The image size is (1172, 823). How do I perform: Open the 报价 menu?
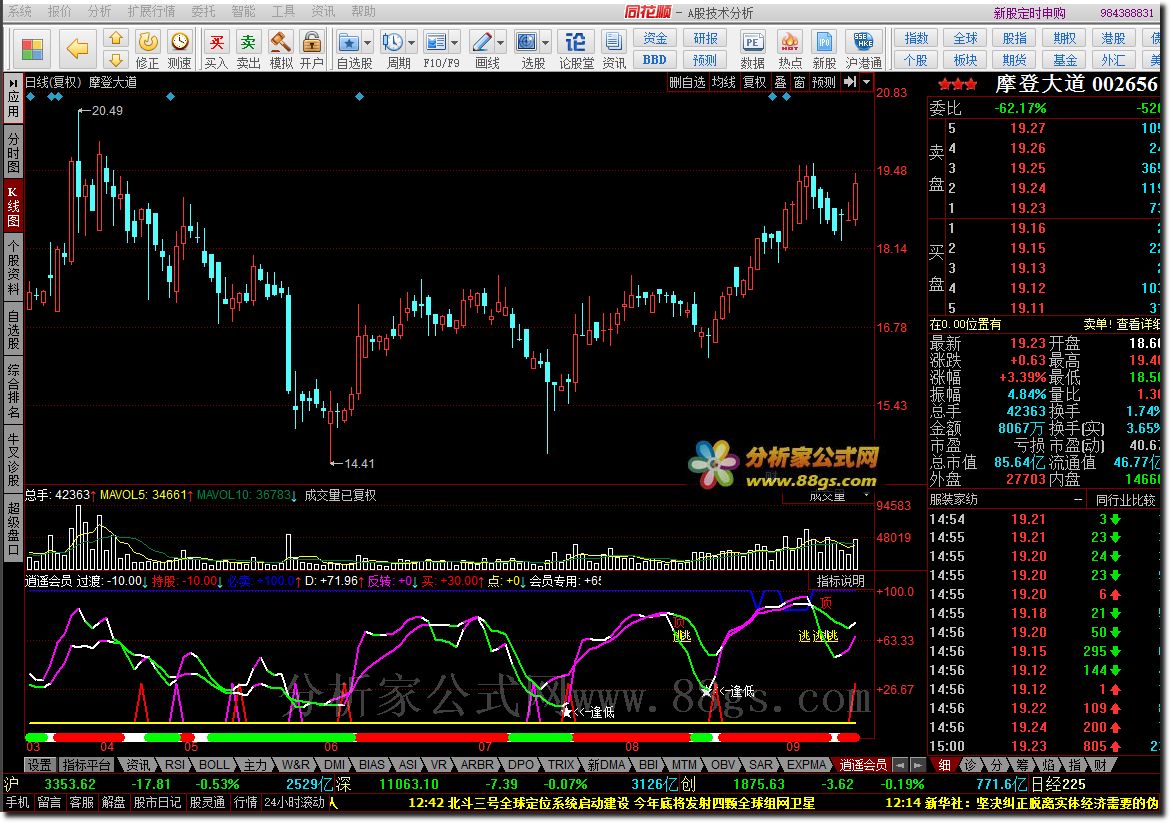click(x=60, y=11)
